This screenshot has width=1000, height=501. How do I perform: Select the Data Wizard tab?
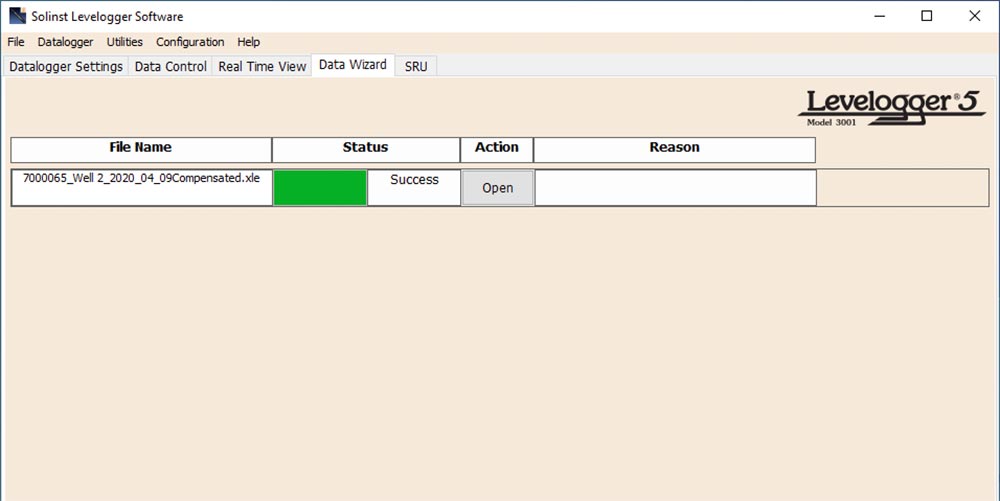point(353,65)
